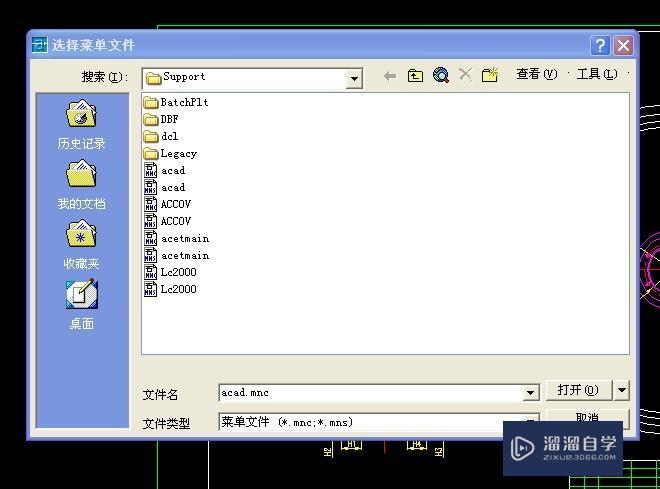Image resolution: width=660 pixels, height=489 pixels.
Task: Select the acetmain MNS menu file
Action: click(176, 255)
